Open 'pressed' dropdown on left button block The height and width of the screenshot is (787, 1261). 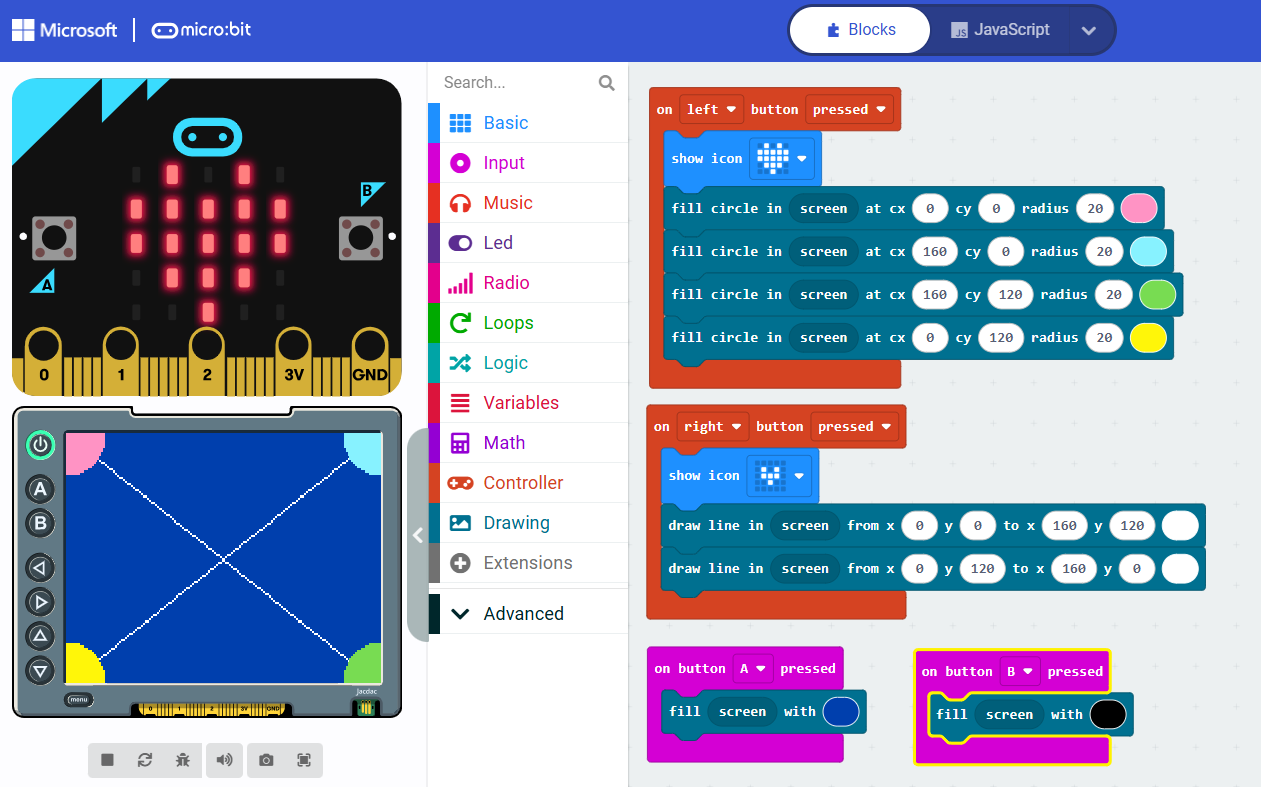(849, 109)
